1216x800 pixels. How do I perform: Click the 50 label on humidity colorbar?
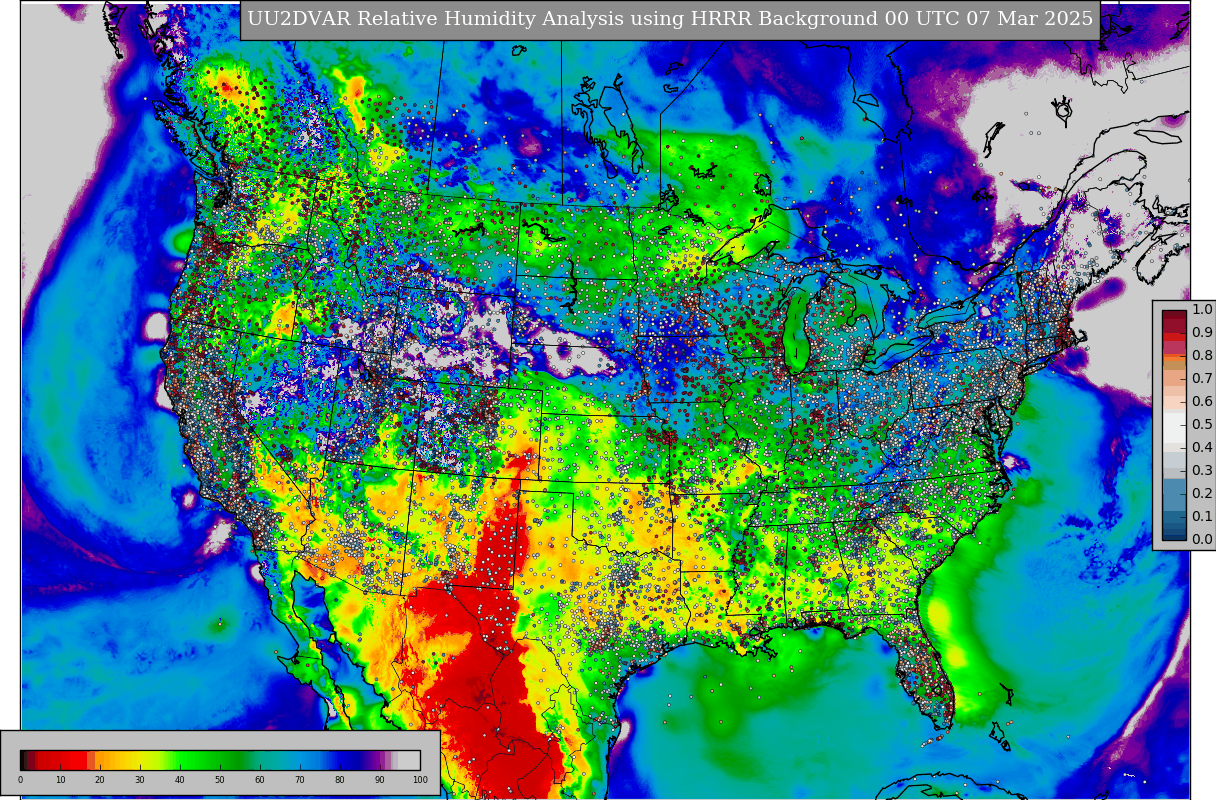pos(220,779)
